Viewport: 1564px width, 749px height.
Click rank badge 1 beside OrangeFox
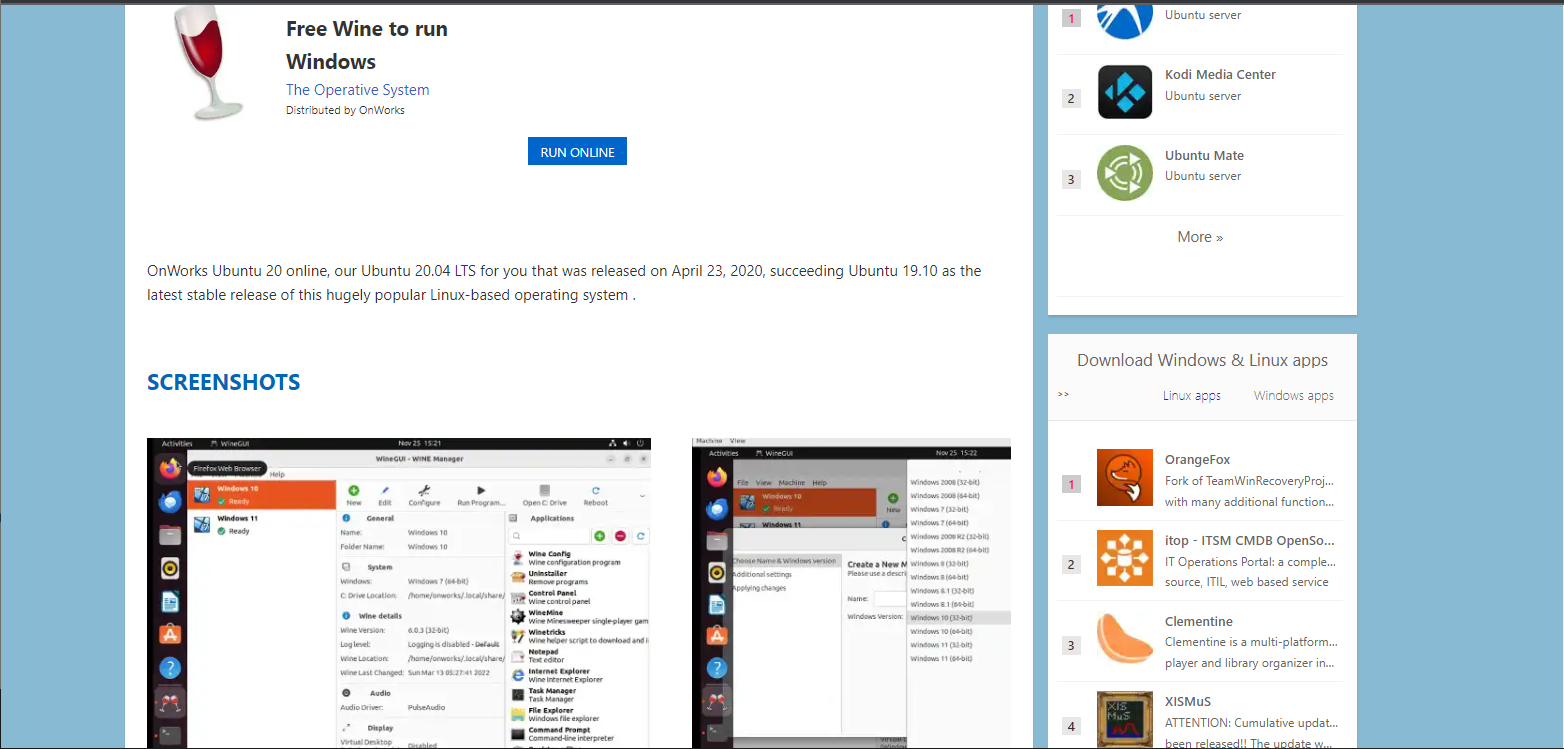coord(1071,484)
